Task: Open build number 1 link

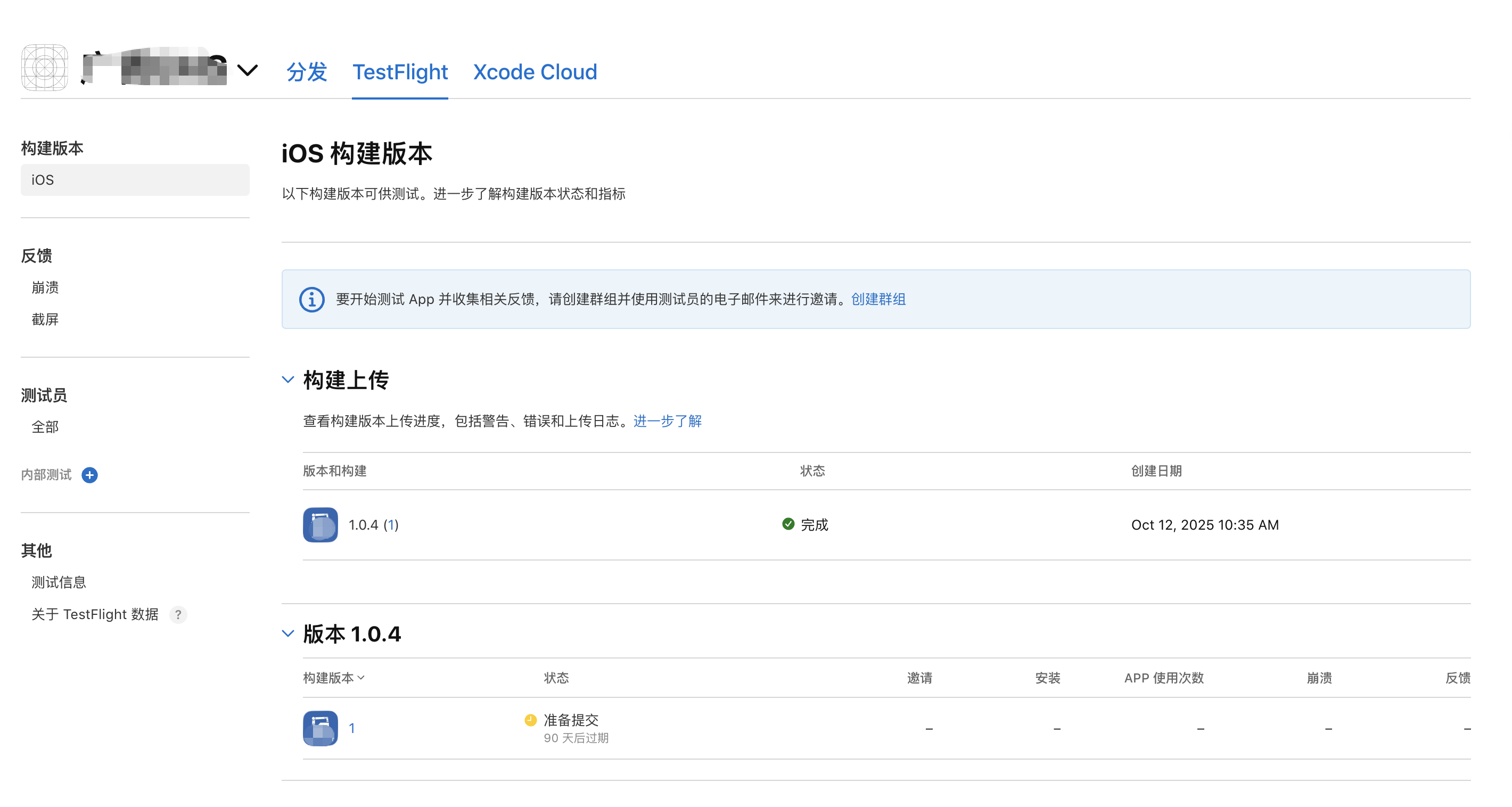Action: tap(351, 728)
